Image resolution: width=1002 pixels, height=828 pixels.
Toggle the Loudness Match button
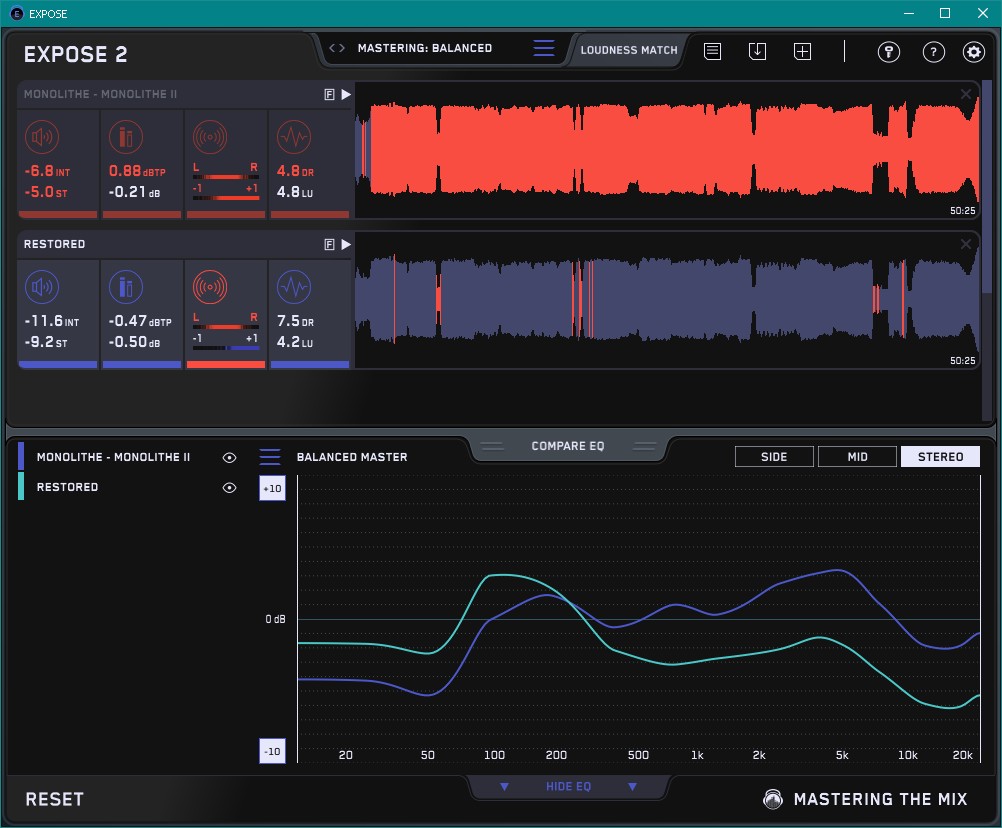[629, 49]
